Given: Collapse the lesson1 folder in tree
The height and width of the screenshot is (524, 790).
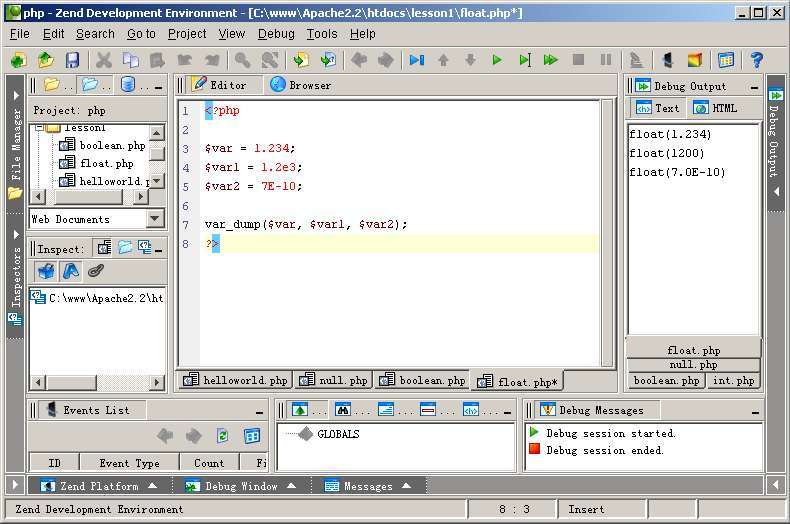Looking at the screenshot, I should click(38, 127).
